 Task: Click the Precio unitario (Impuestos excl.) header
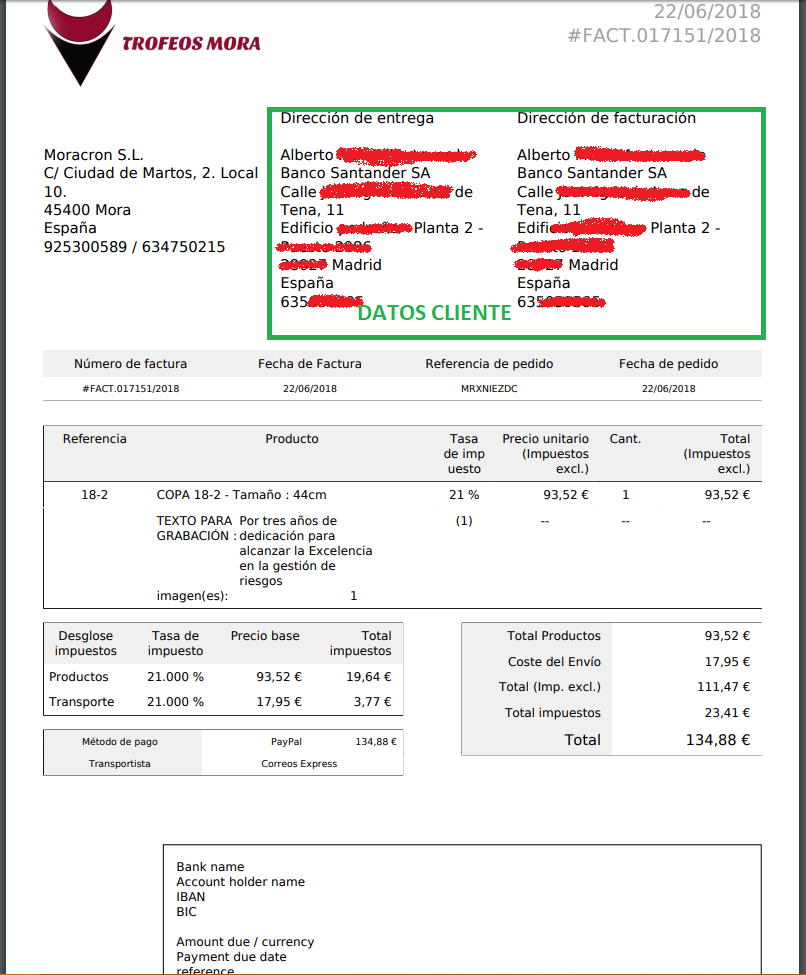(545, 454)
